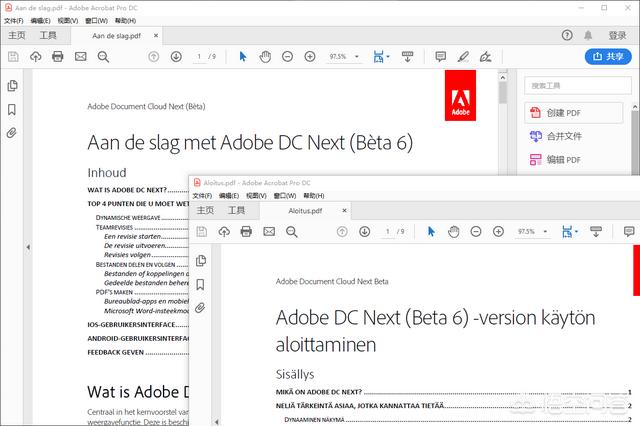Screen dimensions: 640x426
Task: Click the 搜索工具 search field
Action: click(x=578, y=86)
